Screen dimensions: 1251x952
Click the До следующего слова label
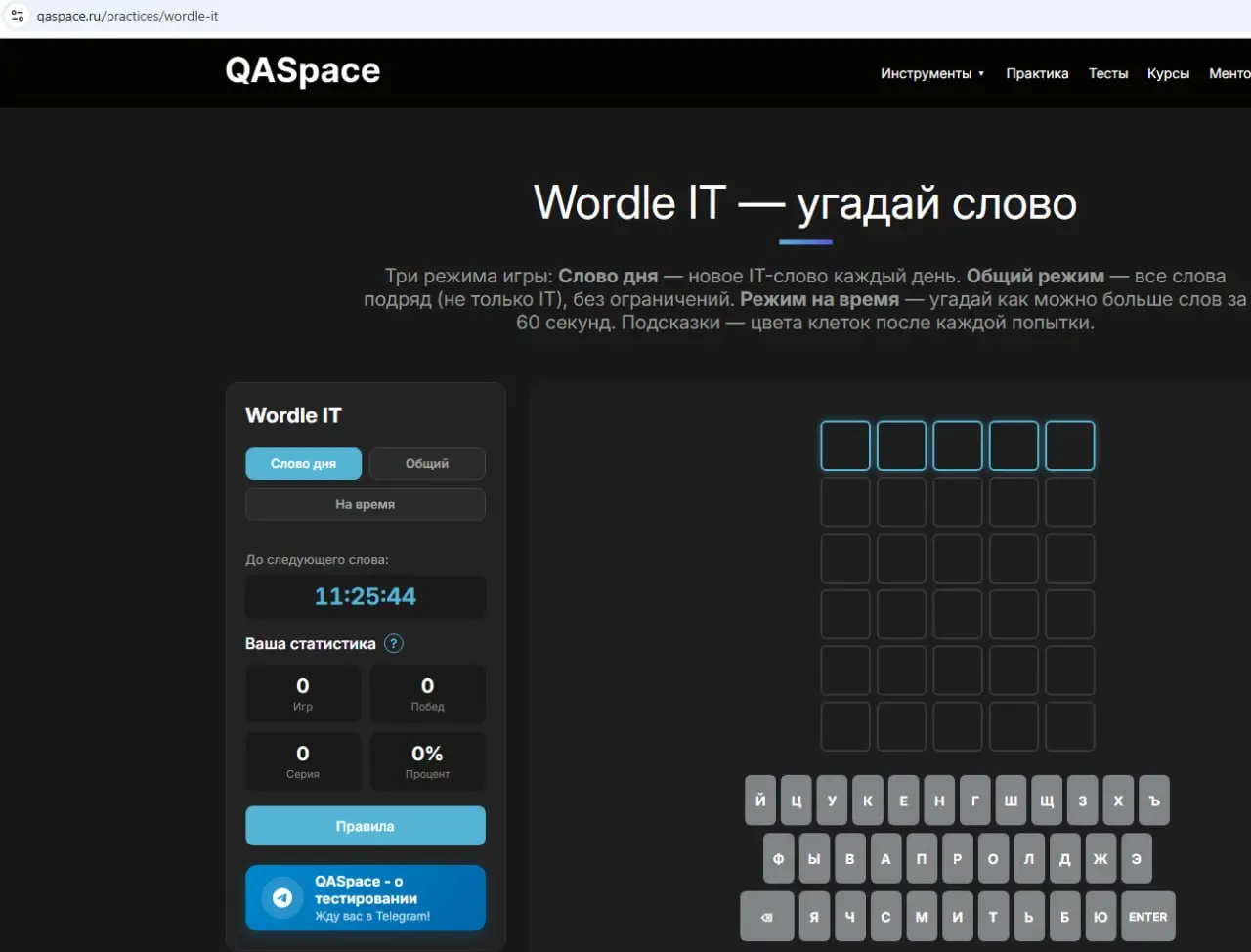click(x=317, y=560)
